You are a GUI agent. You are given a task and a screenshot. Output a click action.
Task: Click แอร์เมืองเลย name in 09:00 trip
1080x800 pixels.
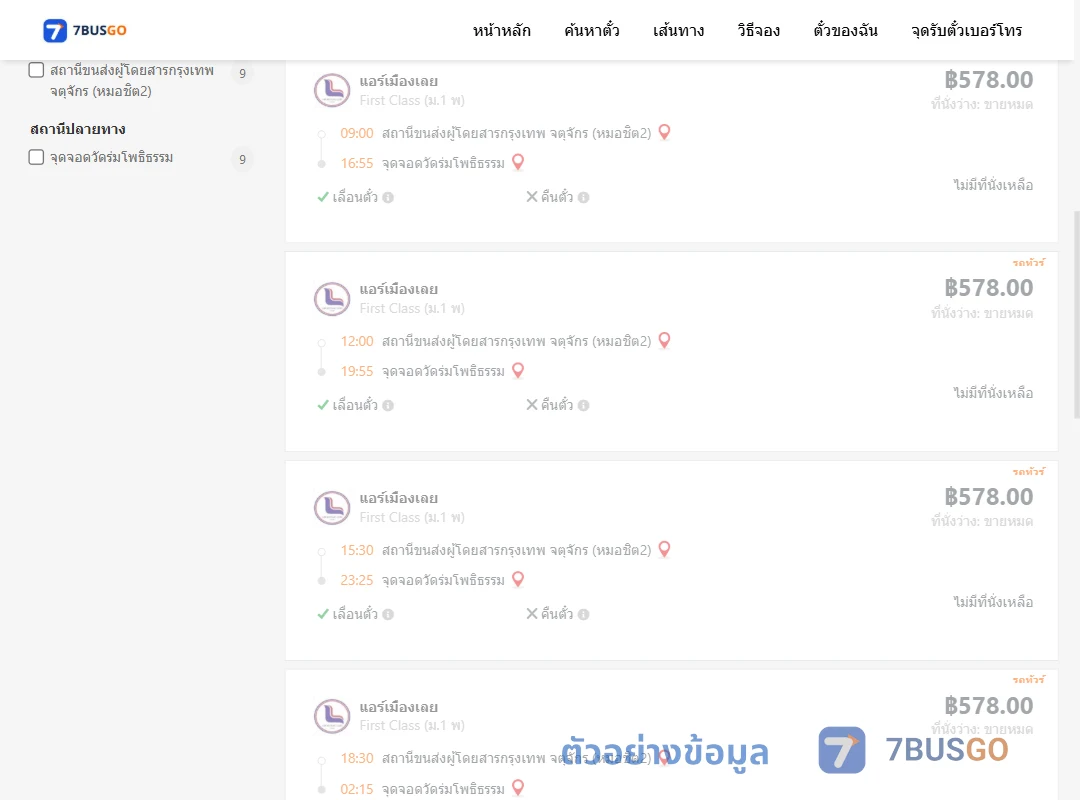tap(398, 81)
